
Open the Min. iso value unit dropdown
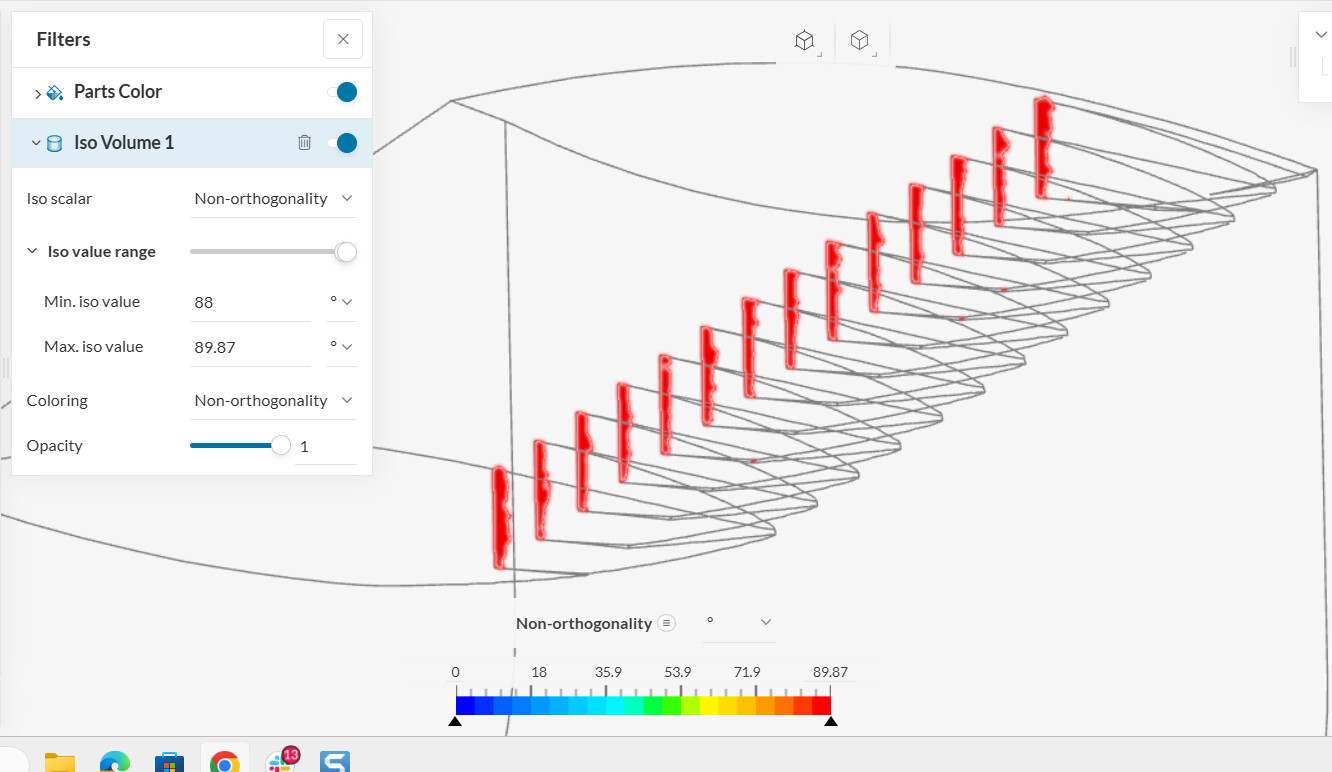point(341,302)
